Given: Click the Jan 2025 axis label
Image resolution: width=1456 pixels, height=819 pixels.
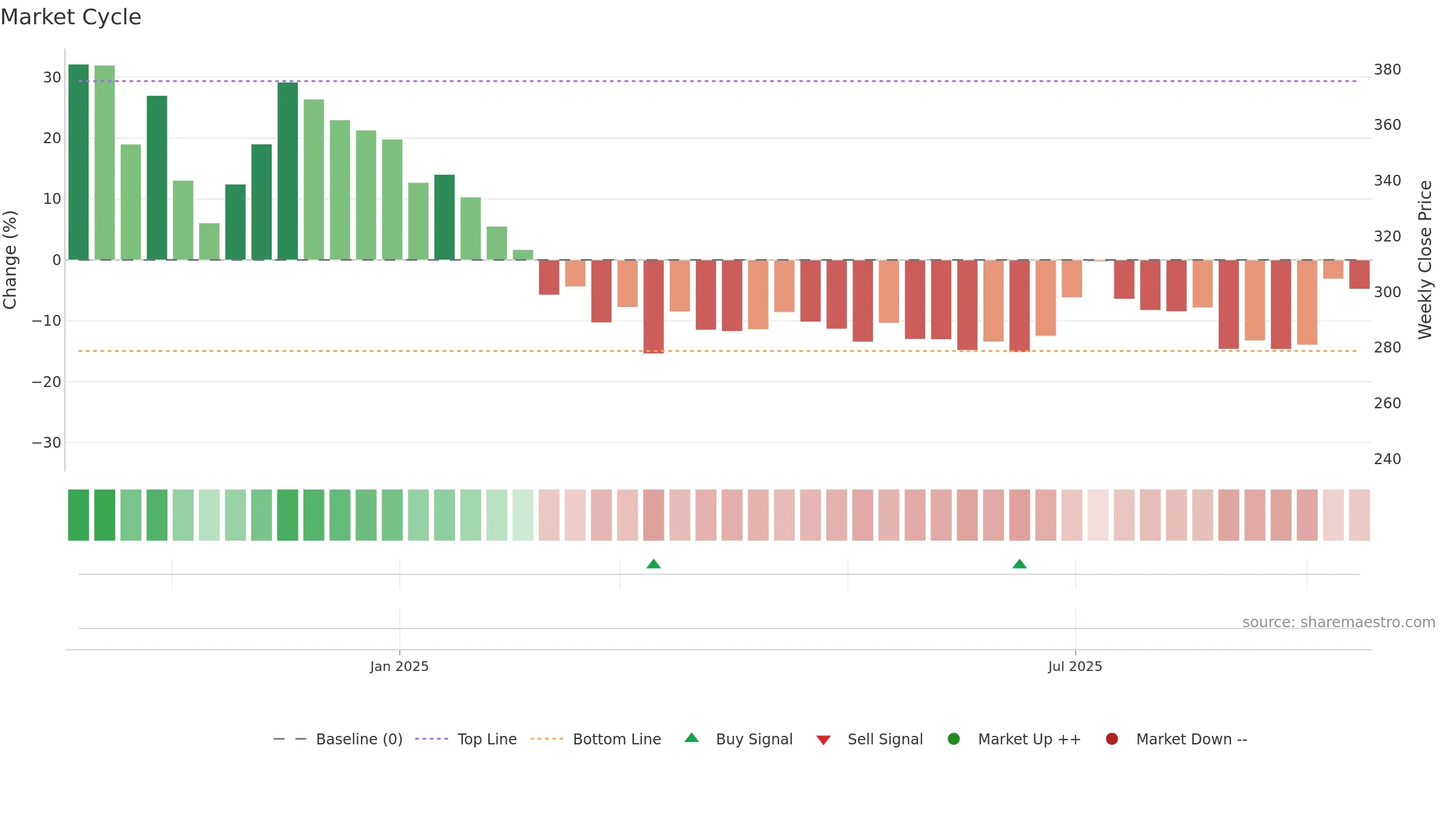Looking at the screenshot, I should click(399, 667).
